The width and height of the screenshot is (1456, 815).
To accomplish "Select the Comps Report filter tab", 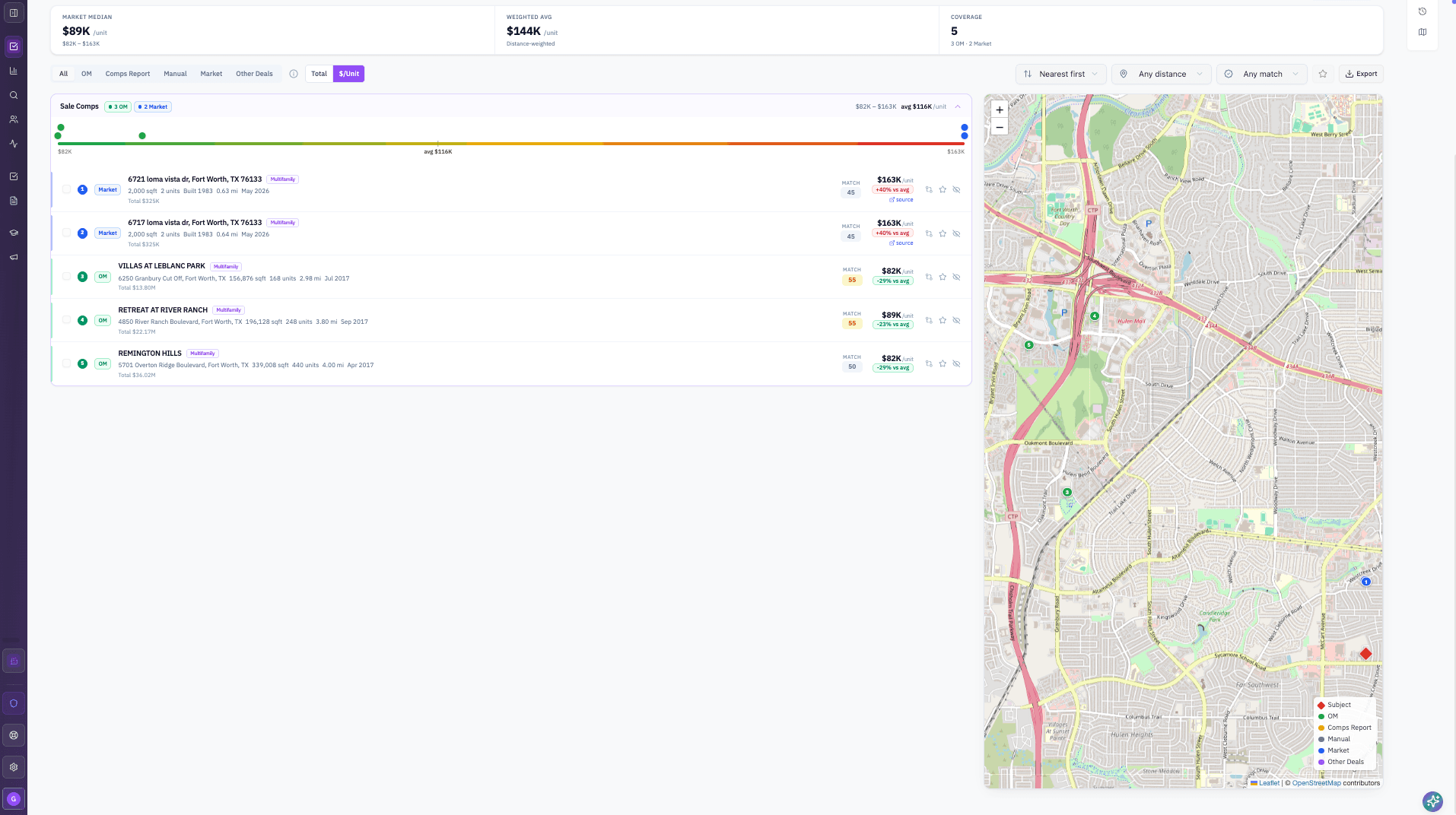I will [x=128, y=74].
